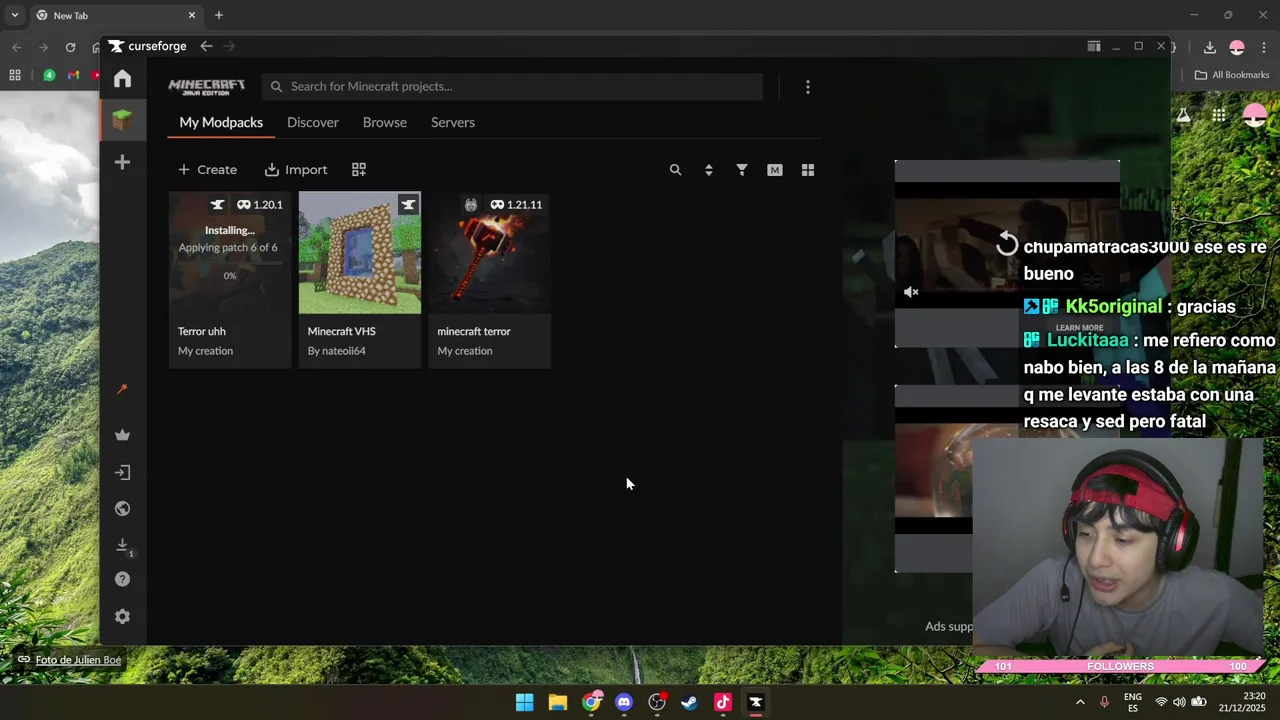Open Foto de Julien Boé link

point(78,660)
